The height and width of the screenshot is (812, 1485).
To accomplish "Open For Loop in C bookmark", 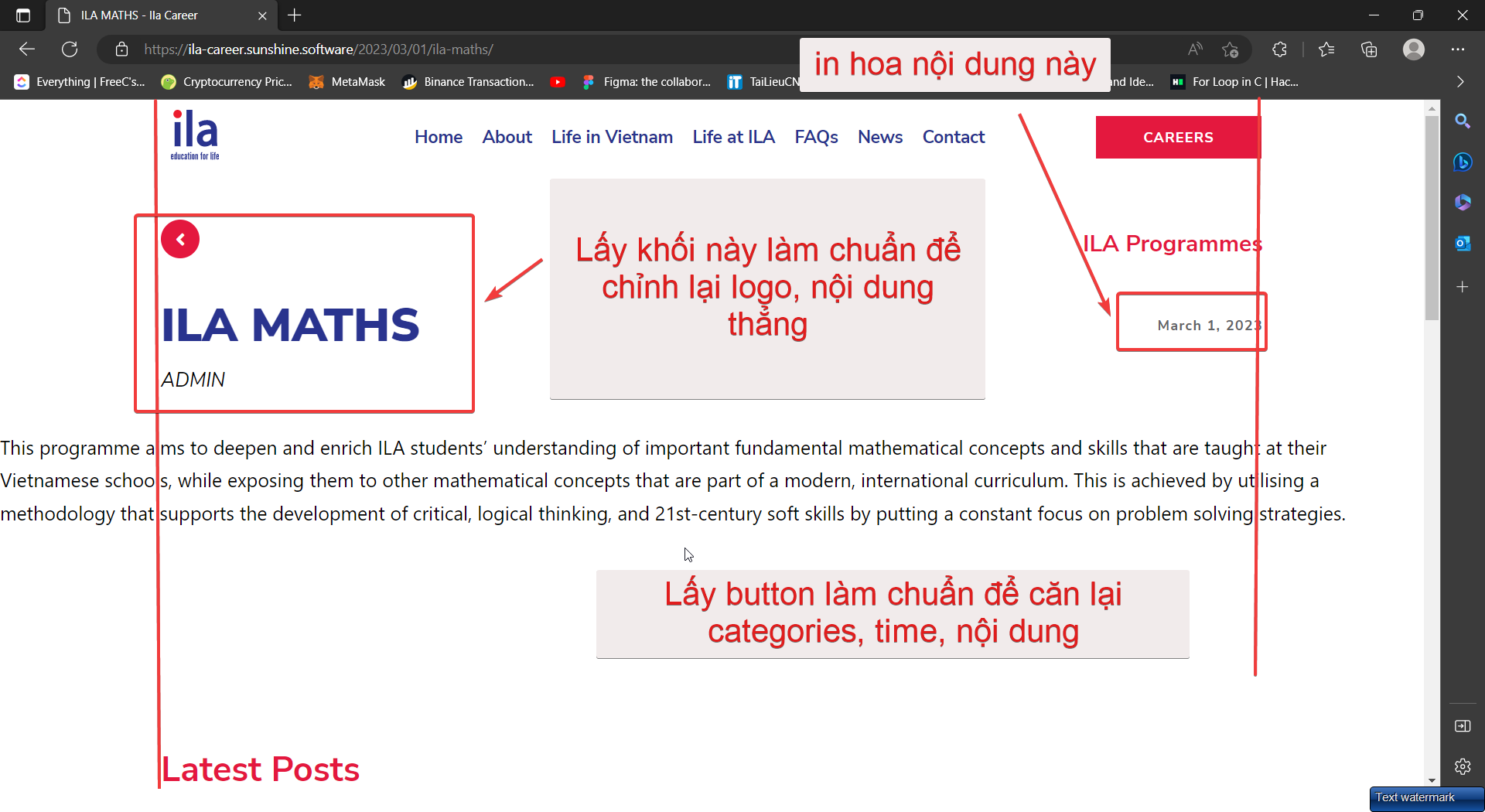I will click(x=1235, y=82).
